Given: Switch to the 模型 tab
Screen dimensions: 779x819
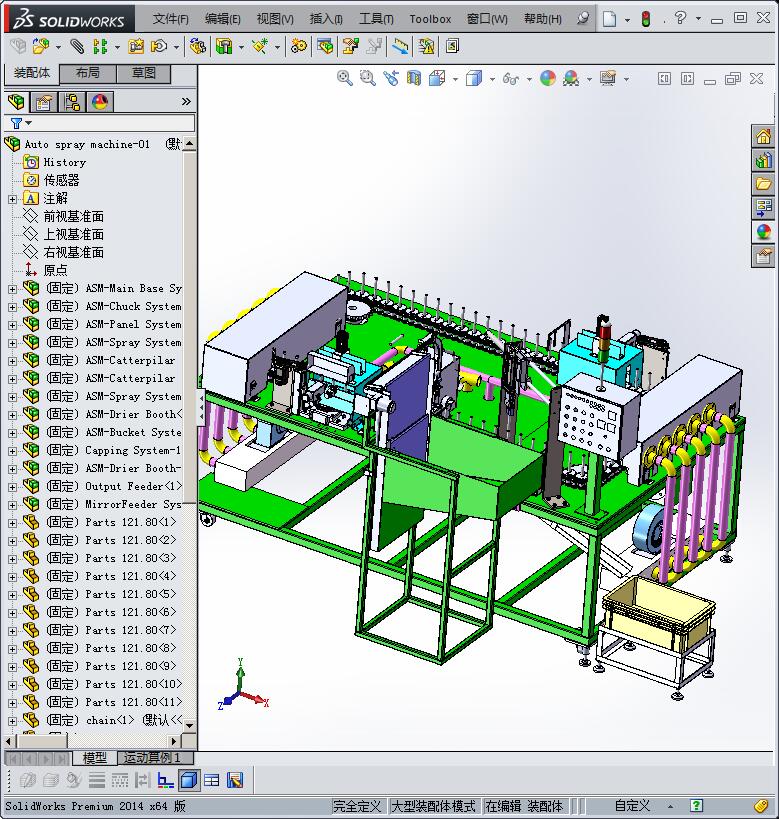Looking at the screenshot, I should (x=95, y=757).
